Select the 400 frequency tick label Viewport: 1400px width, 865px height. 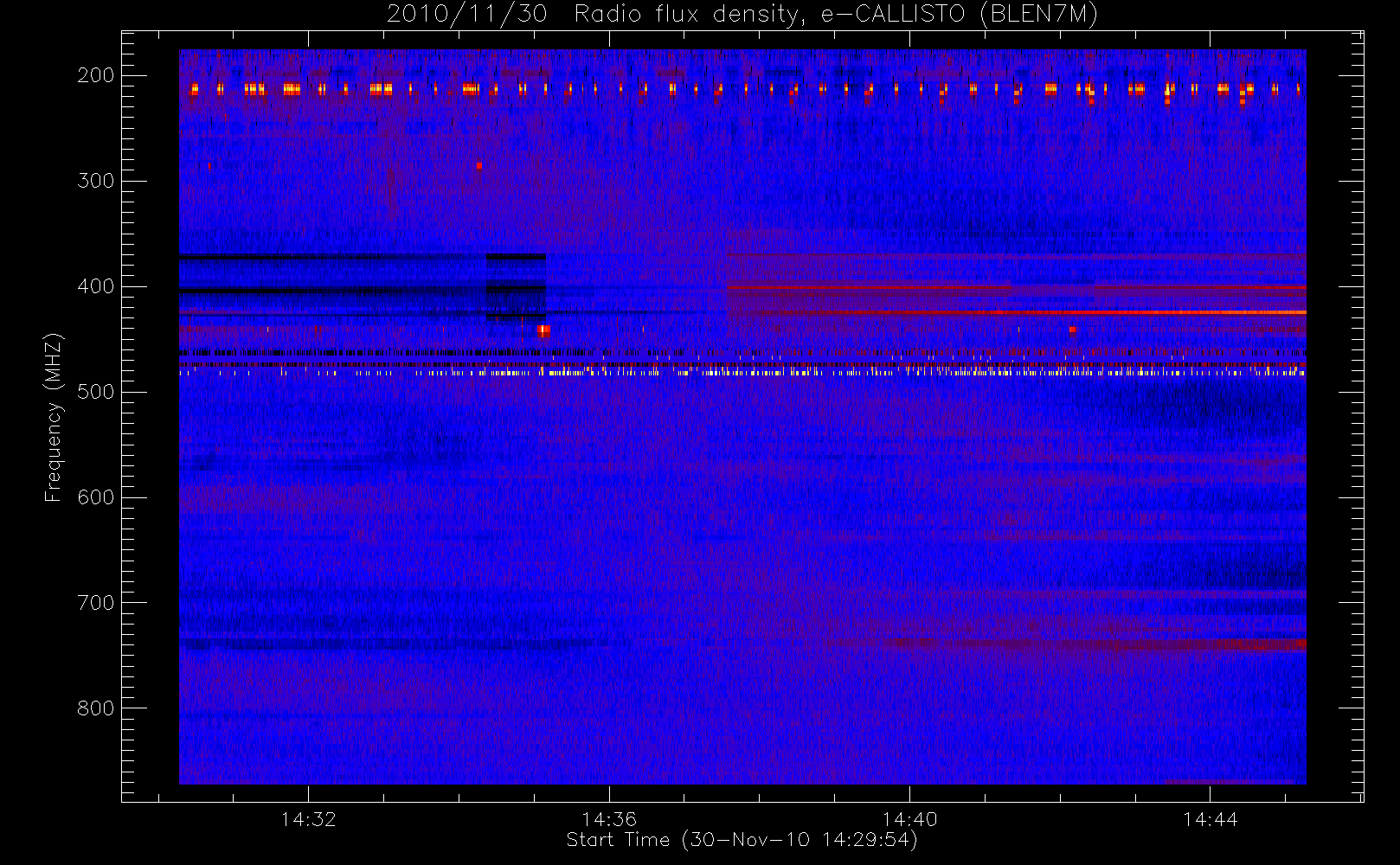tap(95, 286)
